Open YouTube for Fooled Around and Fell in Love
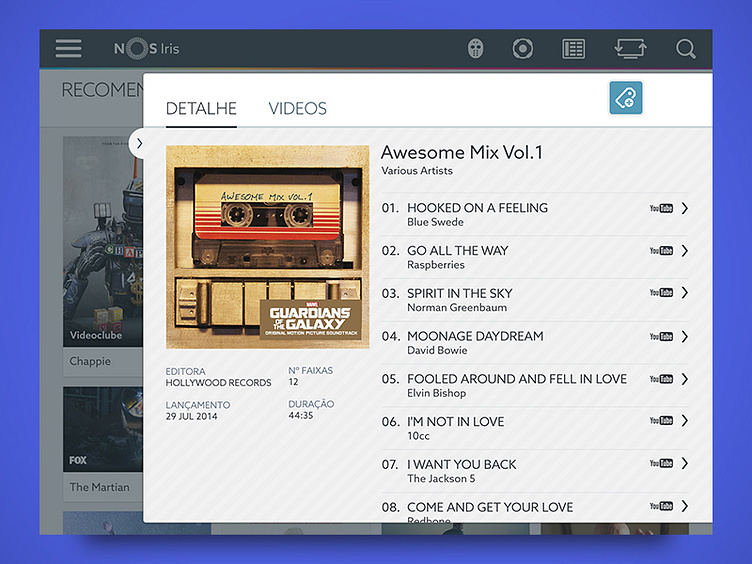Screen dimensions: 752x564 pos(661,379)
